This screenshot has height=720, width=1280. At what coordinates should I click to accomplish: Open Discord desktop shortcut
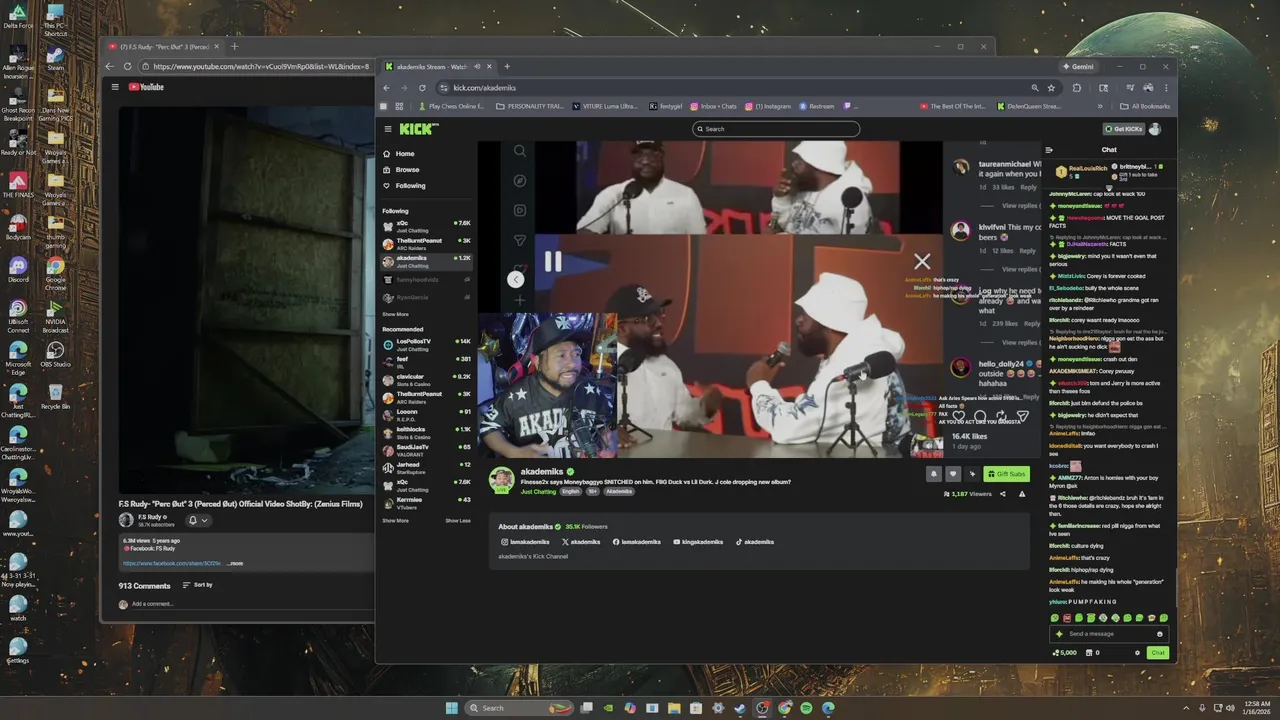click(17, 269)
